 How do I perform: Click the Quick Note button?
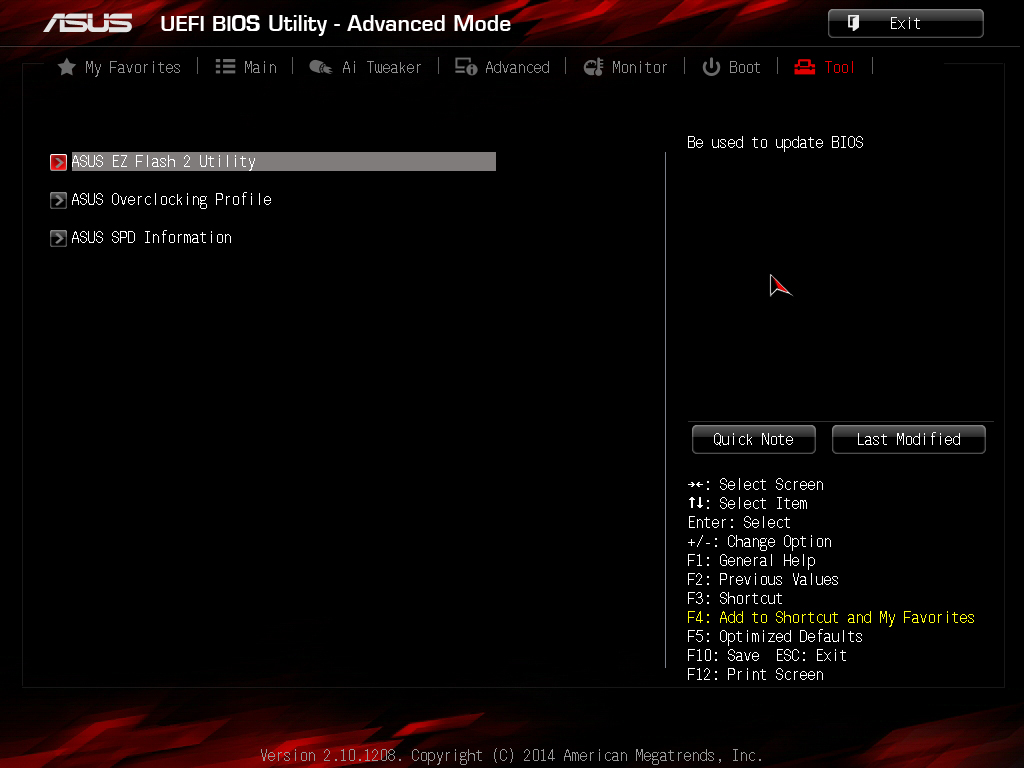[754, 440]
